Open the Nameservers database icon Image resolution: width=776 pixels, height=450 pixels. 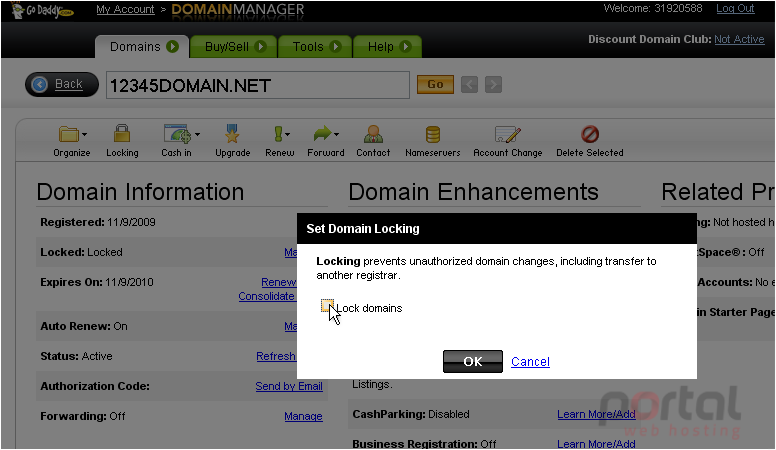coord(433,134)
